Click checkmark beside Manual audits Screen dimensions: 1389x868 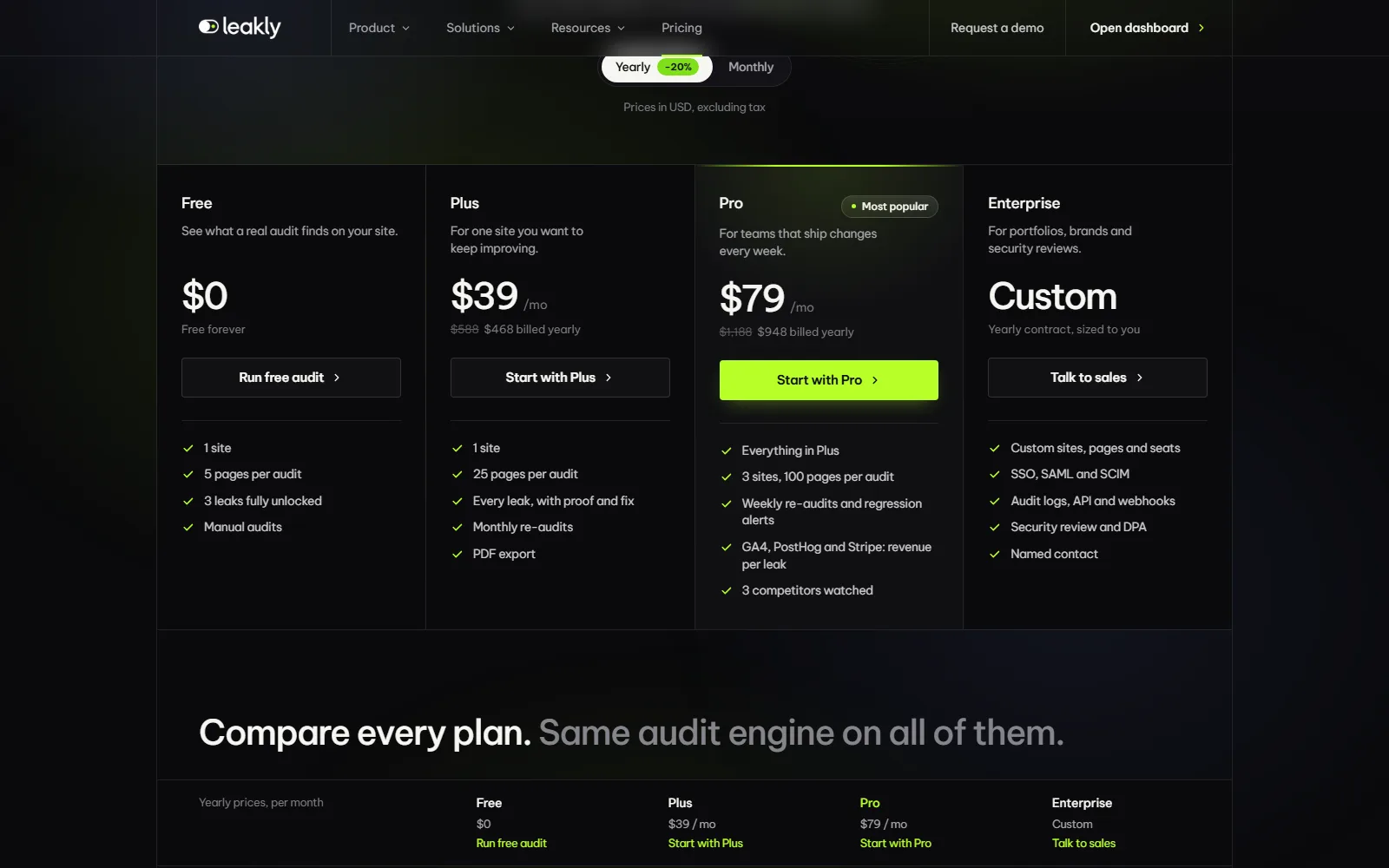pyautogui.click(x=188, y=528)
